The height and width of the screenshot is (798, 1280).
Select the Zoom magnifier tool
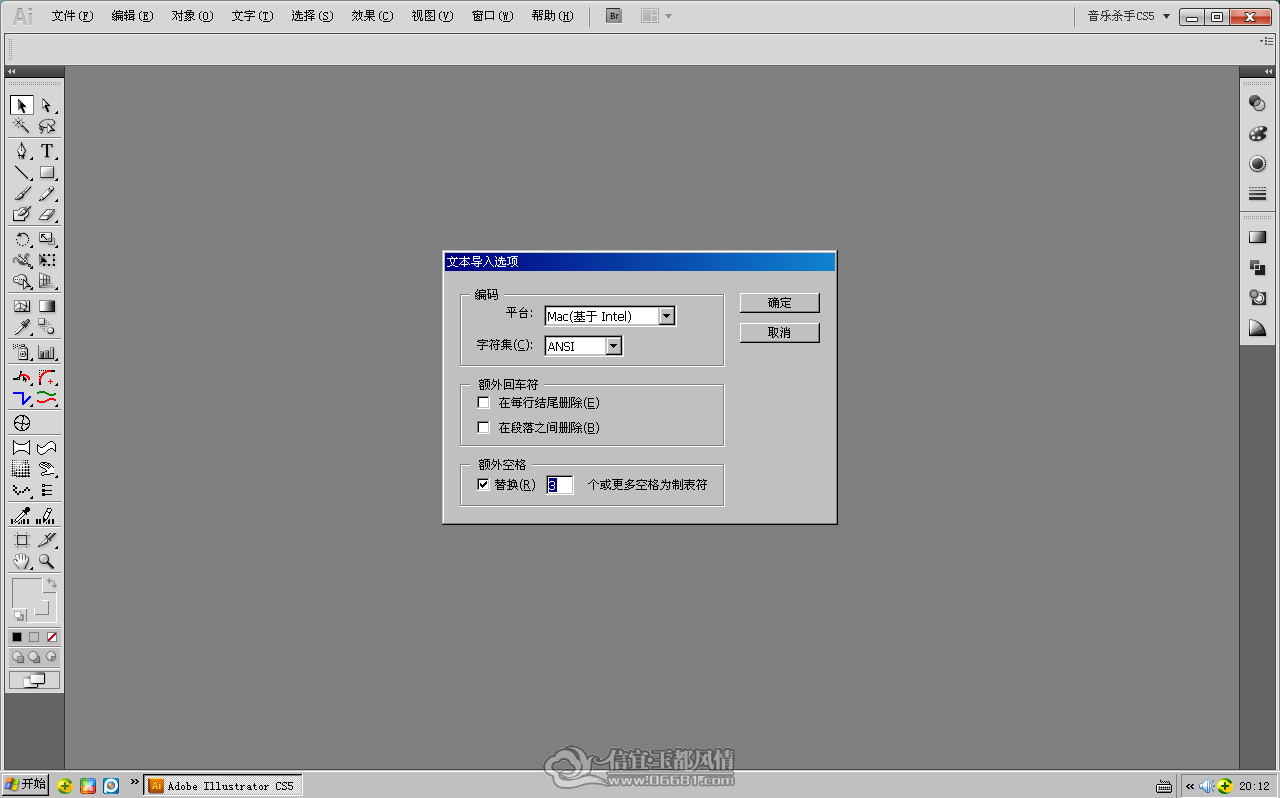click(47, 561)
